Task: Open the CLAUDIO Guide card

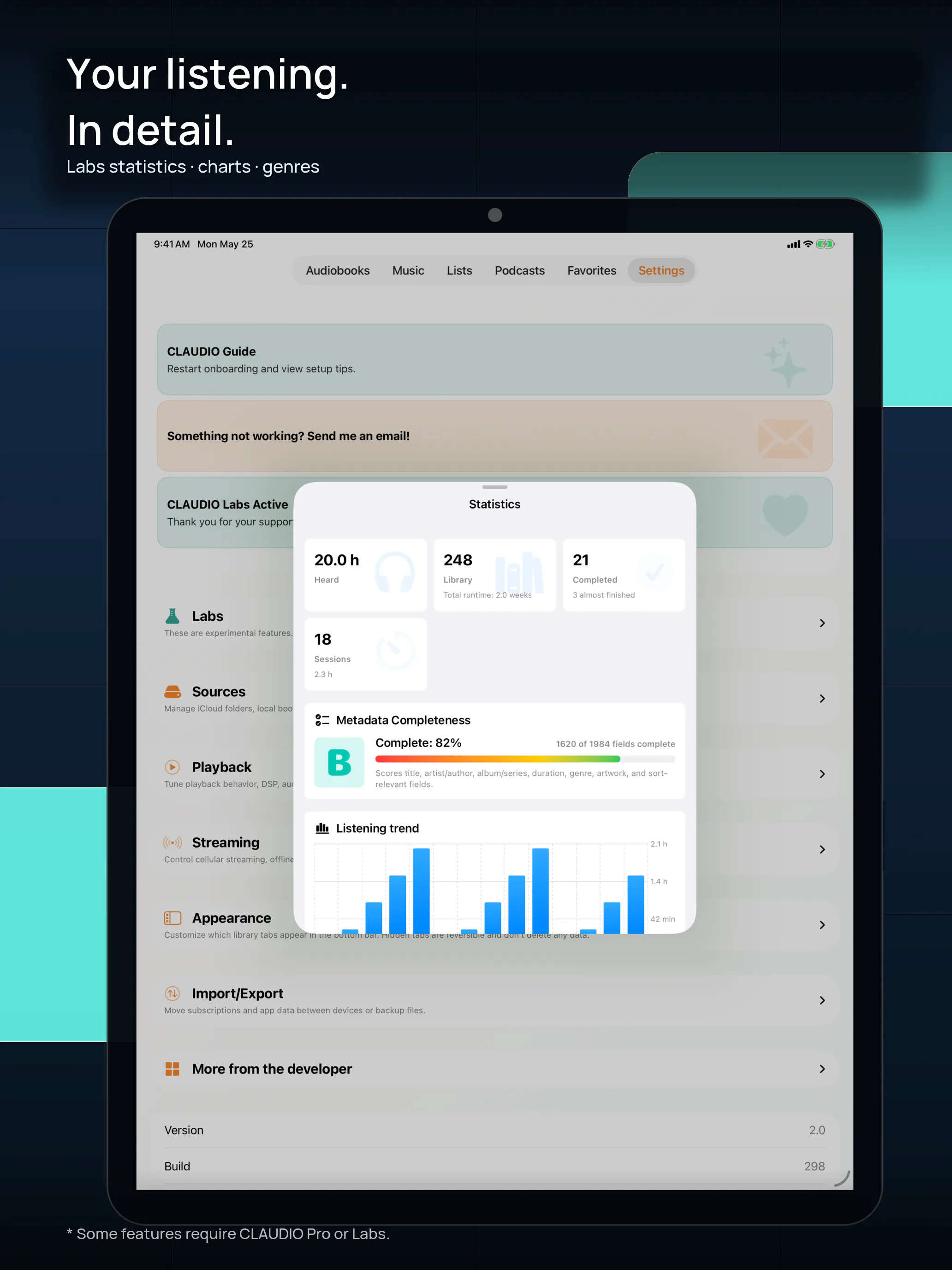Action: click(x=494, y=359)
